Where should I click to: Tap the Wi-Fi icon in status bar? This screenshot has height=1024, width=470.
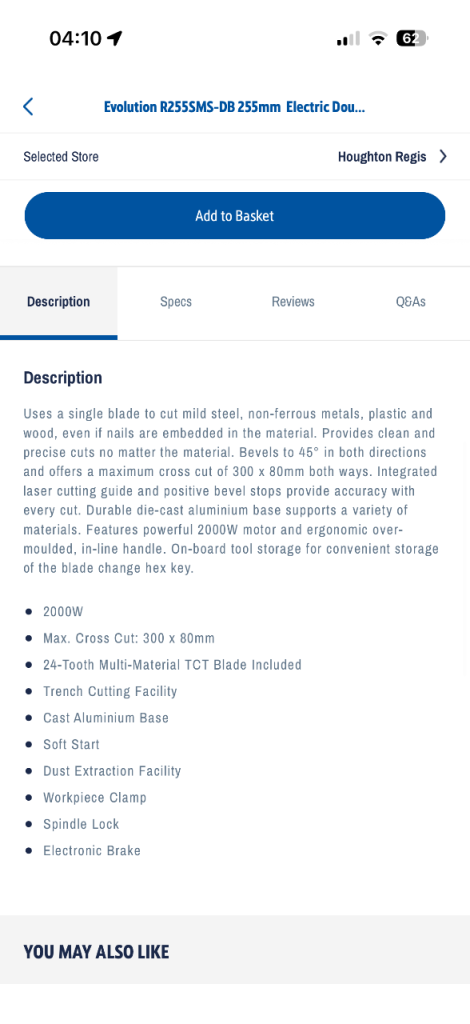point(377,39)
